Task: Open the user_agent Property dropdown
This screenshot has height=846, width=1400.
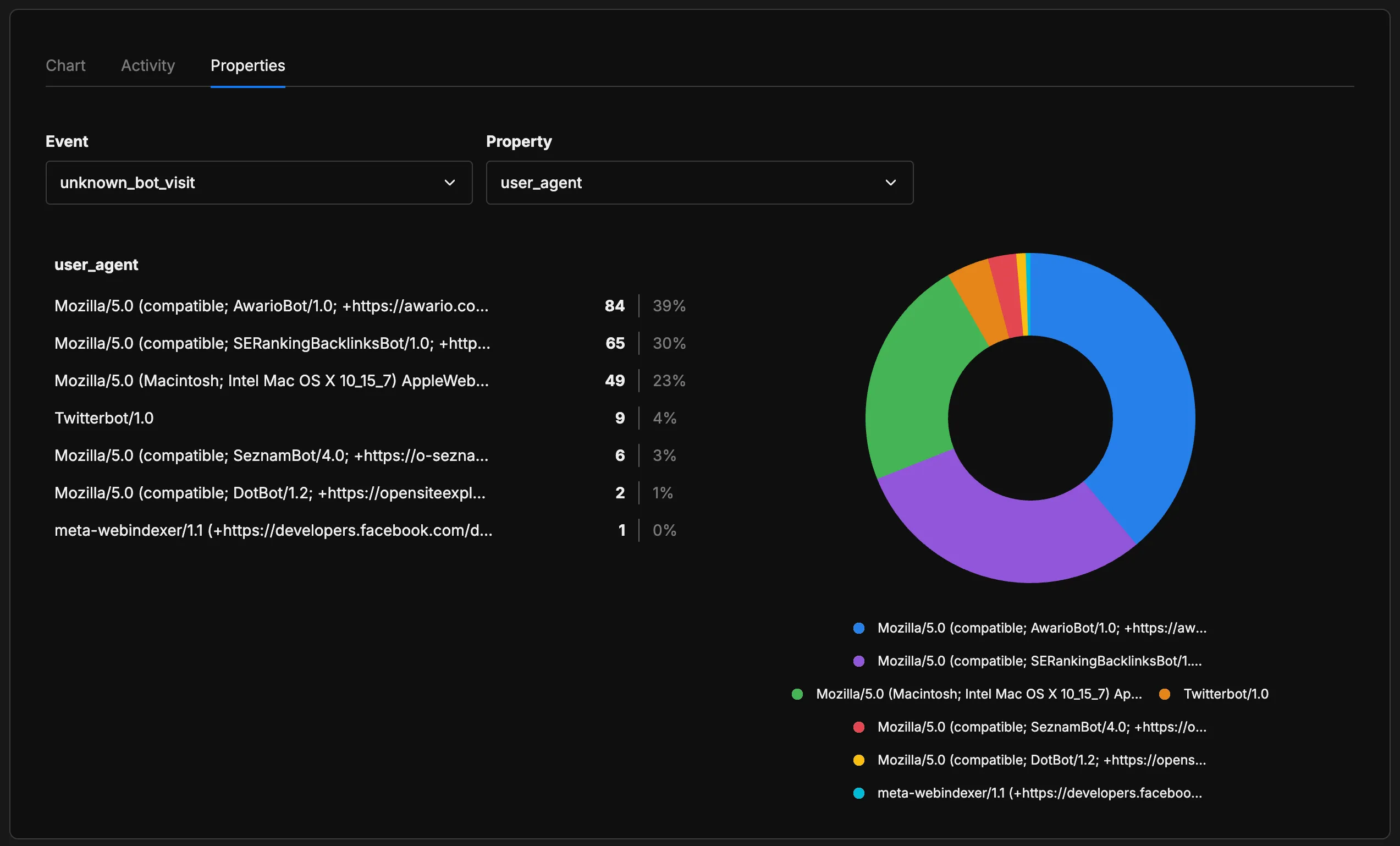Action: pyautogui.click(x=699, y=183)
